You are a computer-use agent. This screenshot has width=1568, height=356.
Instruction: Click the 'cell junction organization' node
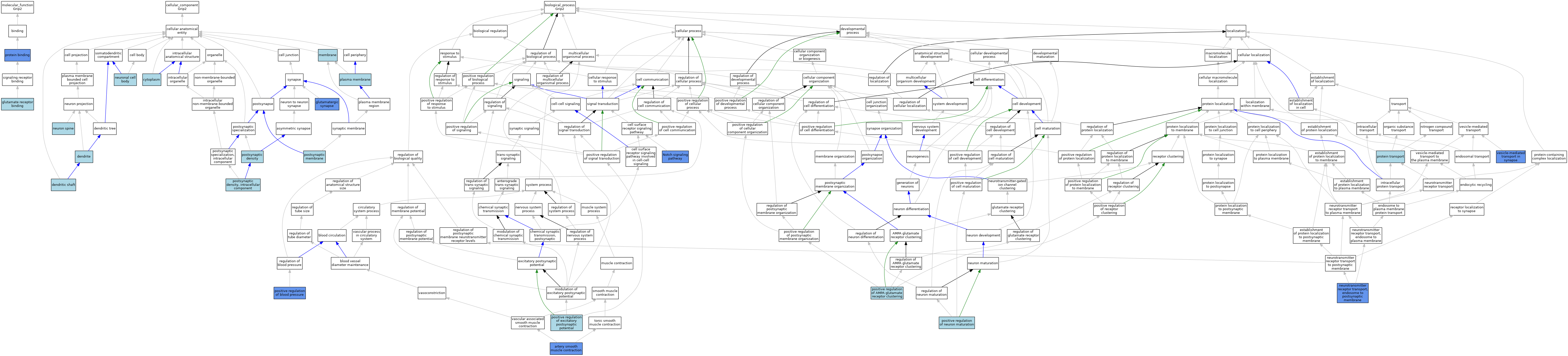click(876, 104)
